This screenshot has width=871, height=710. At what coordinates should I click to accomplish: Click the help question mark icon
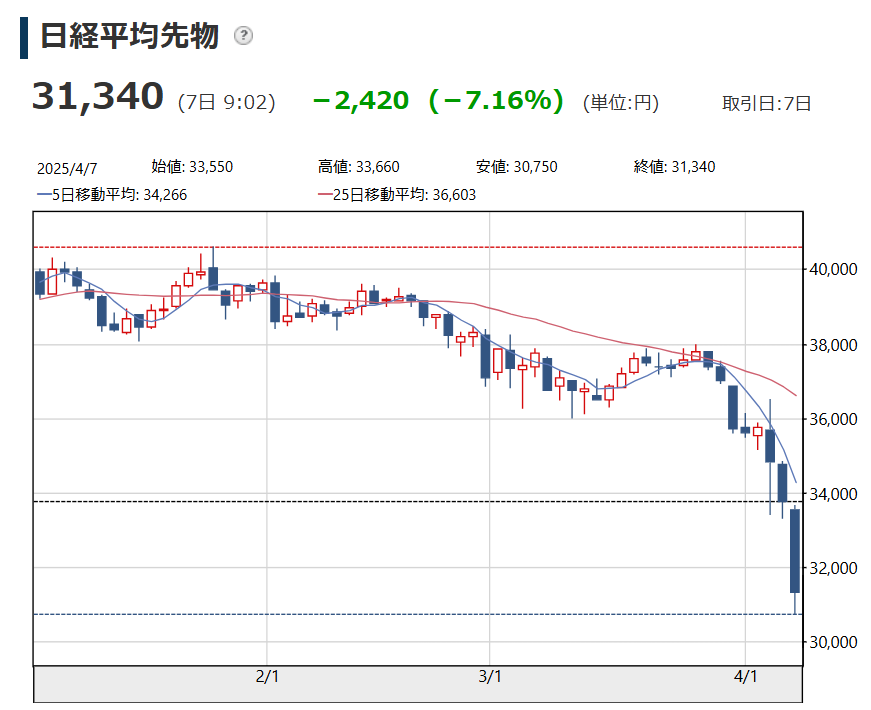(x=243, y=36)
